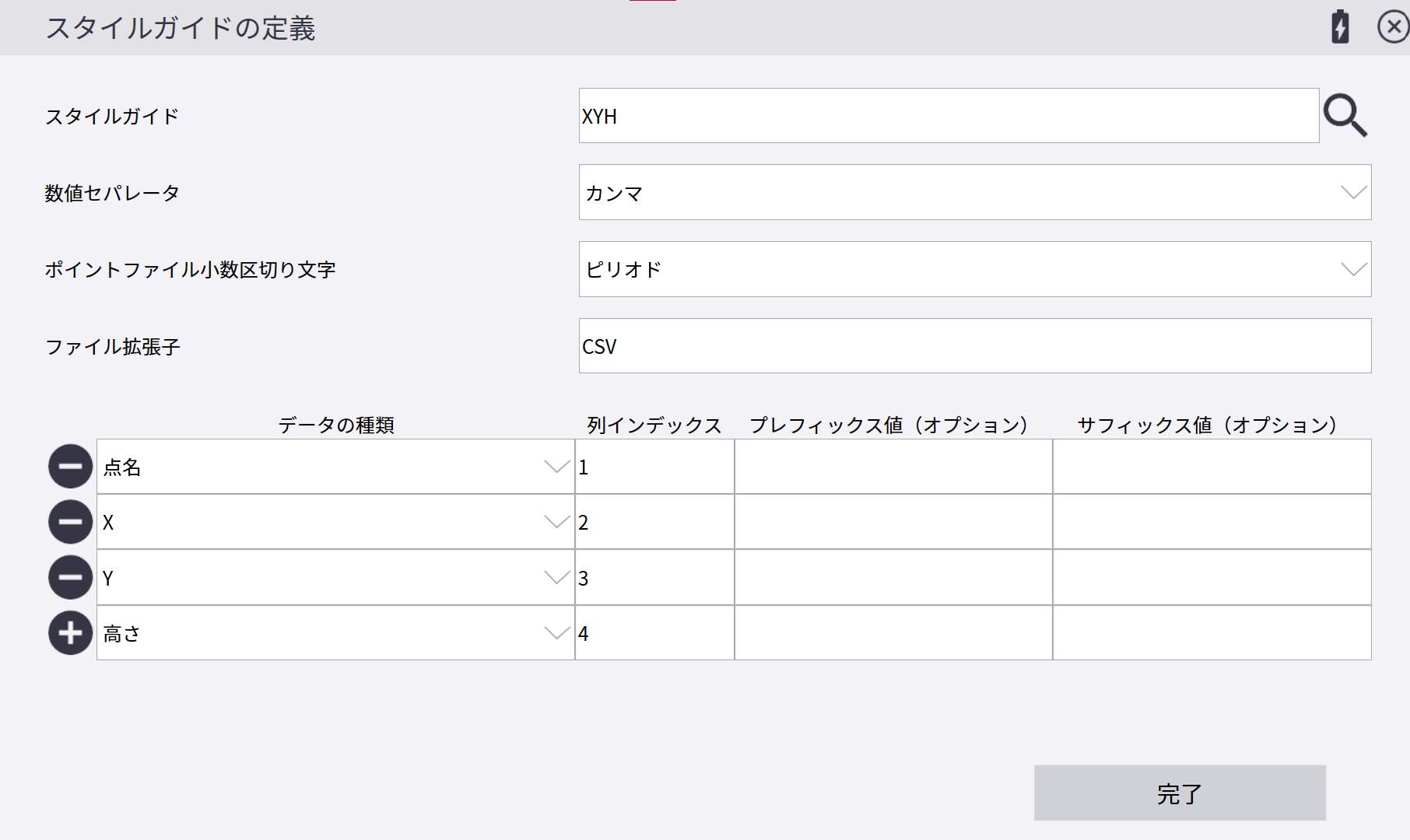Remove the Y row with minus icon
Image resolution: width=1410 pixels, height=840 pixels.
click(70, 578)
